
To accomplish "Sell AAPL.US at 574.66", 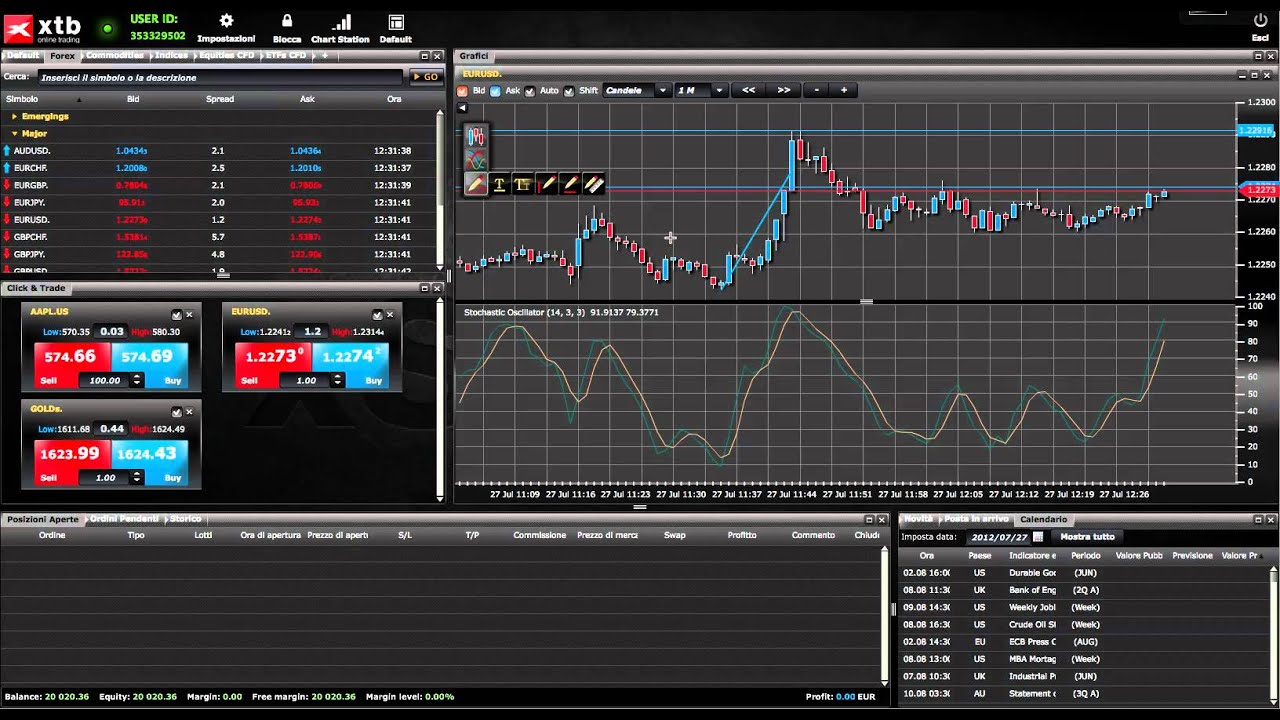I will click(72, 365).
